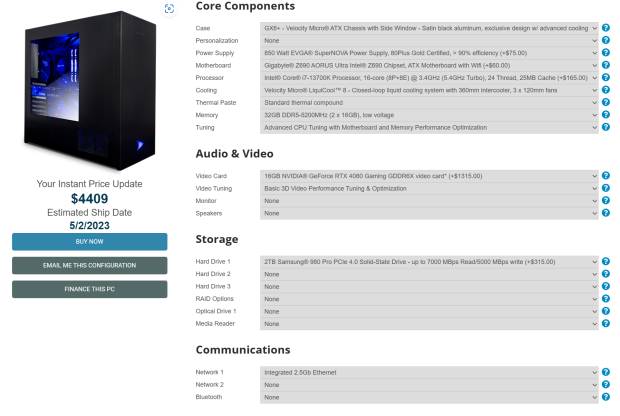620x416 pixels.
Task: Show help for Video Tuning
Action: point(605,188)
